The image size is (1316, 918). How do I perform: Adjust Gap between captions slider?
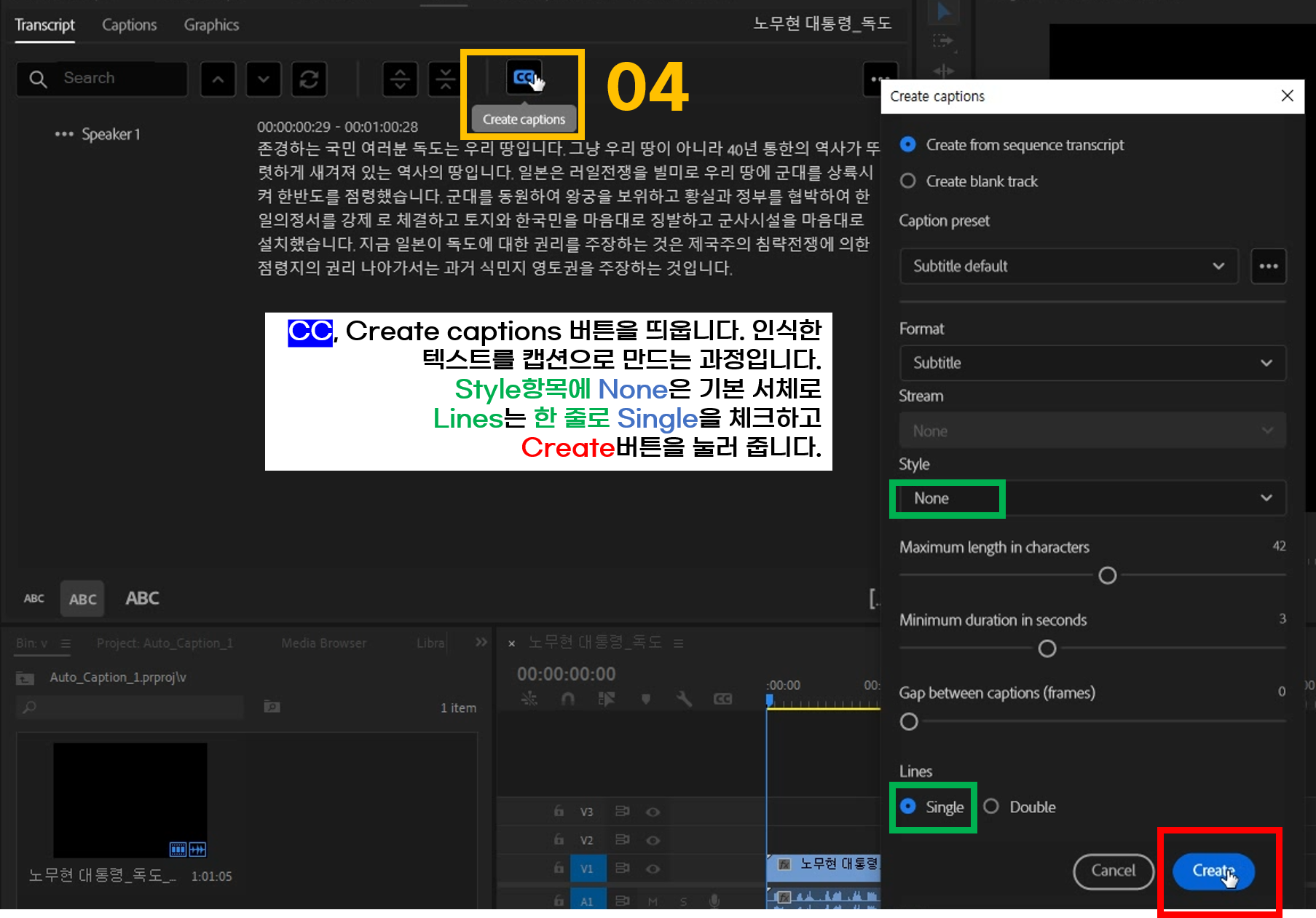909,721
